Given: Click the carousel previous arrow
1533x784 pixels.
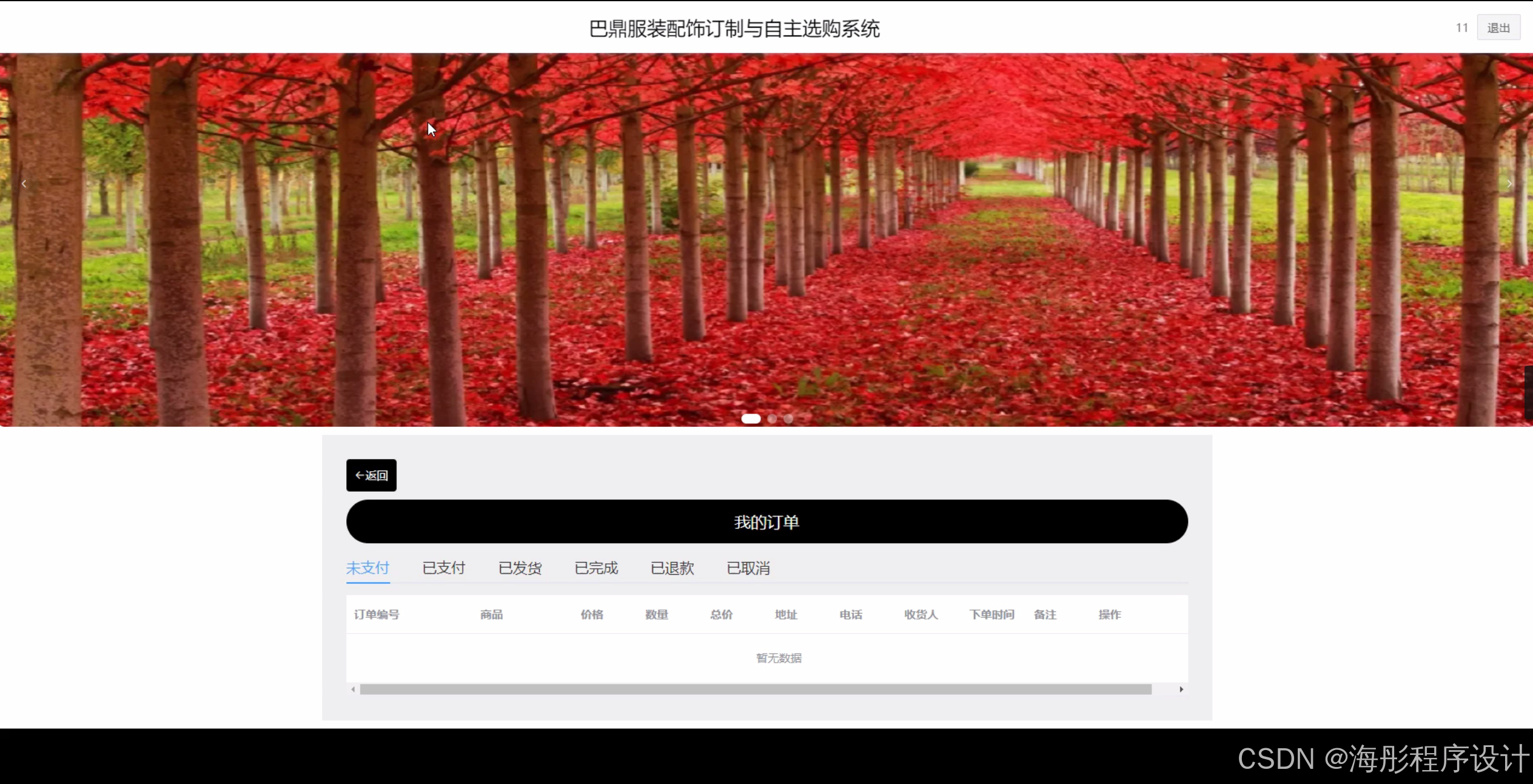Looking at the screenshot, I should 24,184.
